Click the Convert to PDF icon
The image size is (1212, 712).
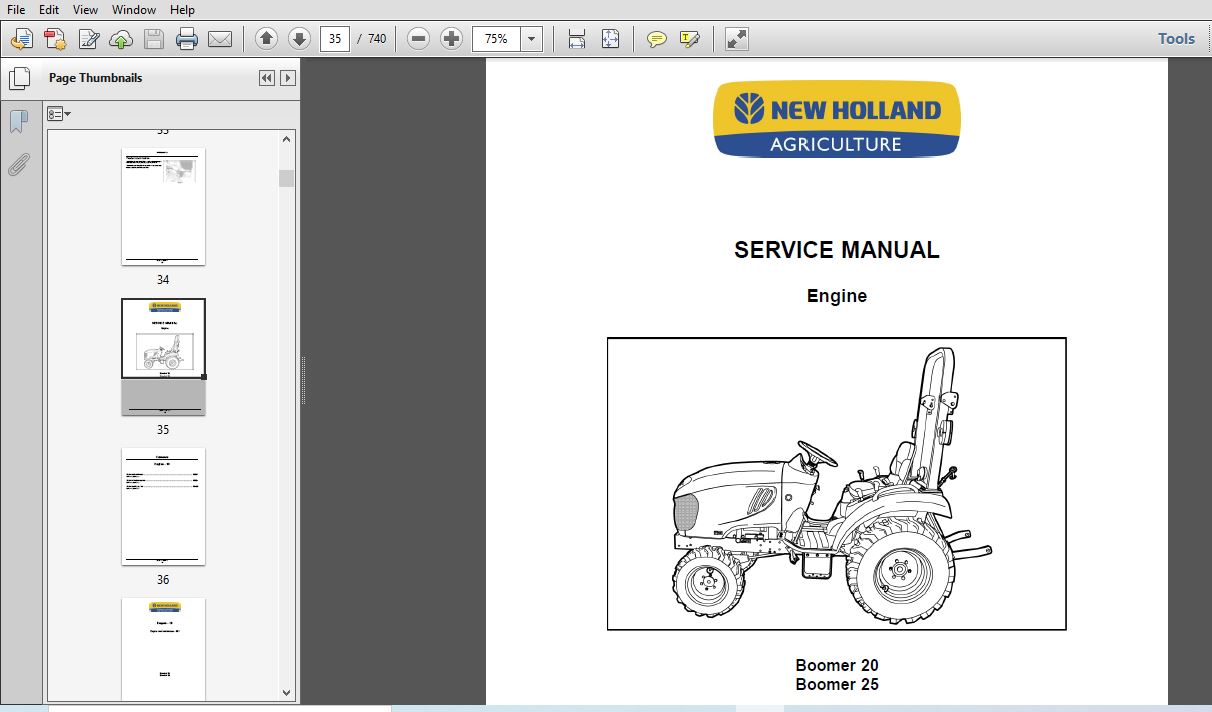click(x=55, y=39)
